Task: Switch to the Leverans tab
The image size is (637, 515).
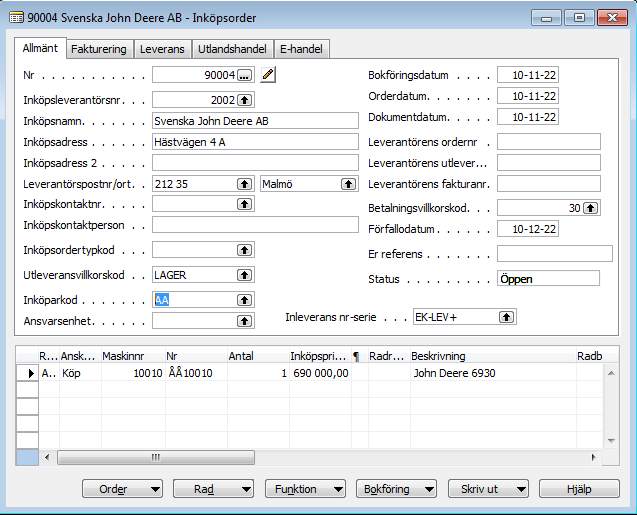Action: tap(162, 49)
